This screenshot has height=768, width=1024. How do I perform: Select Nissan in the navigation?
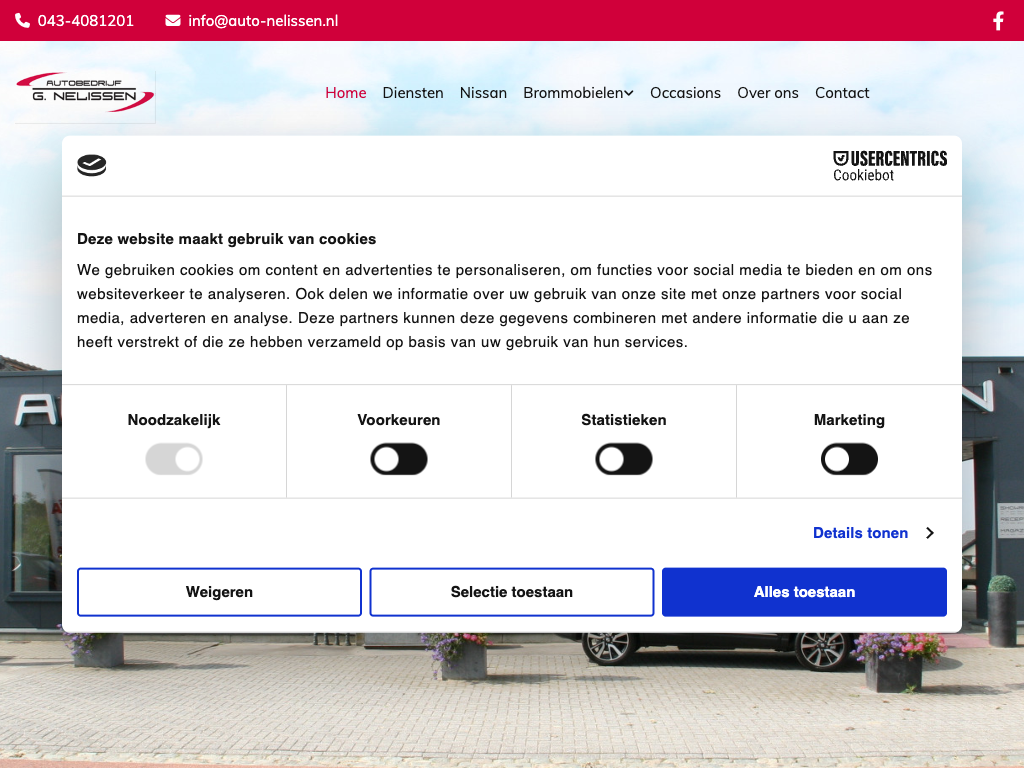(483, 93)
